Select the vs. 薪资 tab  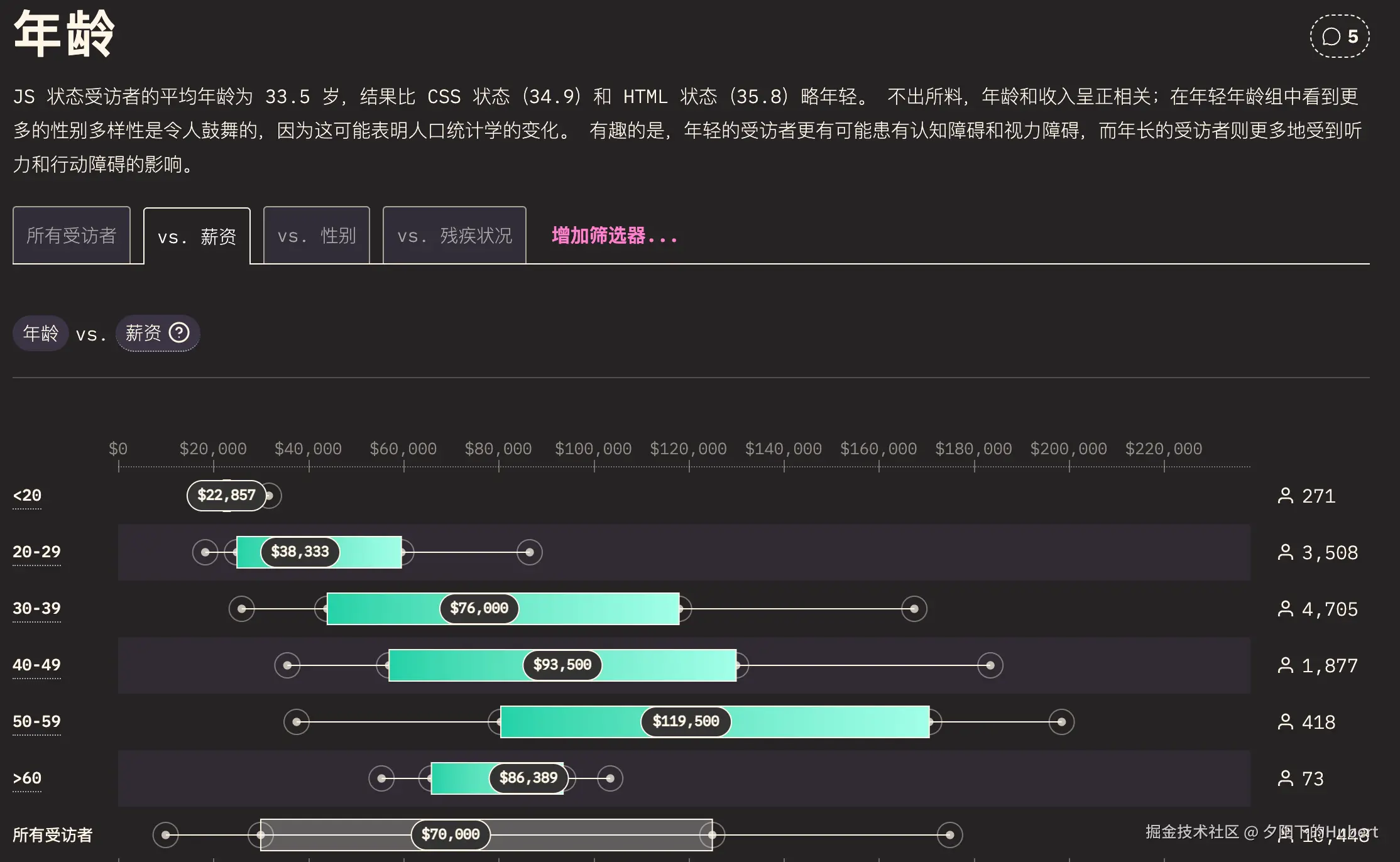(197, 237)
